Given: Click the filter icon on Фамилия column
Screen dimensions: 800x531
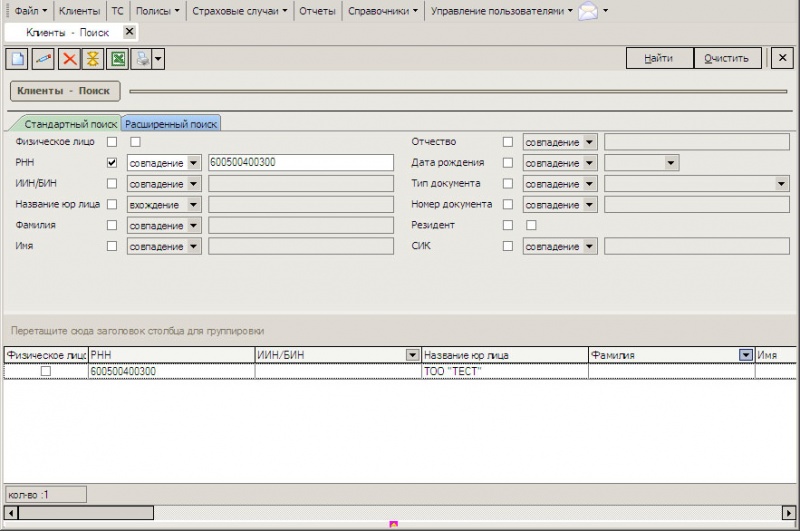Looking at the screenshot, I should [x=745, y=355].
